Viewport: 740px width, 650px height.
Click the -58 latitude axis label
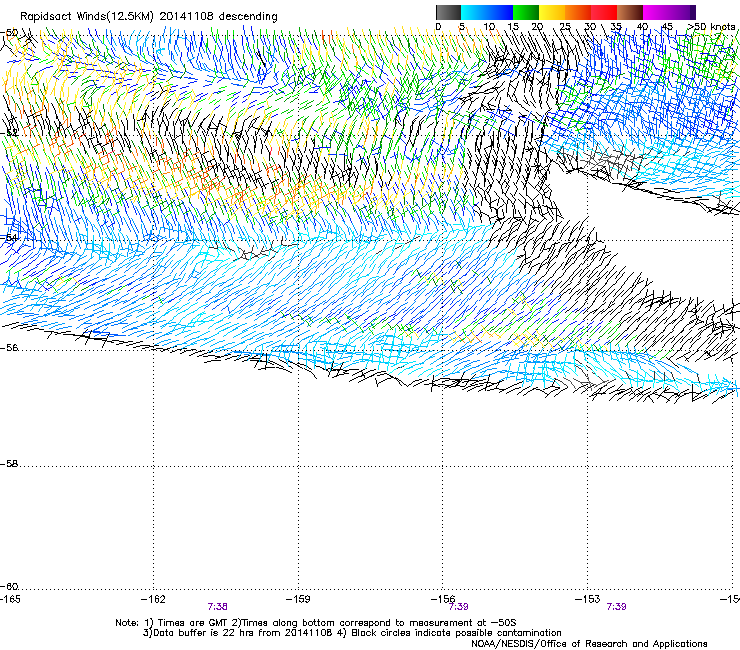[x=9, y=464]
